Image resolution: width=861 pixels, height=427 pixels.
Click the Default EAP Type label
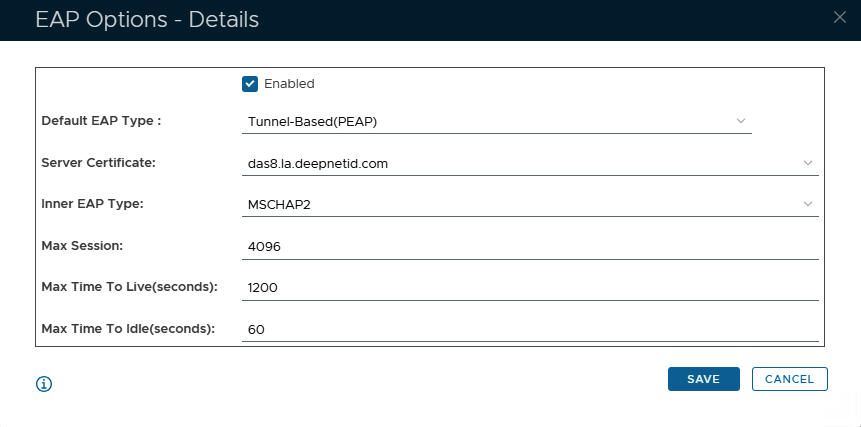tap(101, 121)
